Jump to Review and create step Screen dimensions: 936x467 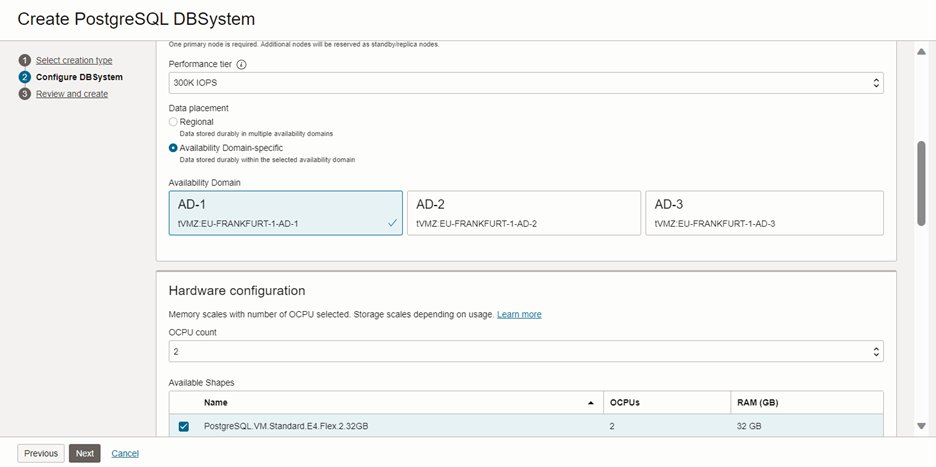pyautogui.click(x=72, y=94)
